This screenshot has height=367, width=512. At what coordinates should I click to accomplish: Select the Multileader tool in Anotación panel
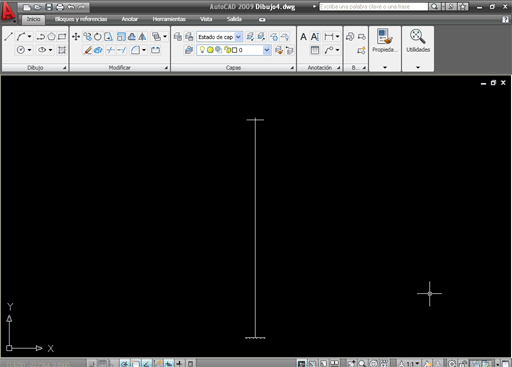pyautogui.click(x=329, y=50)
